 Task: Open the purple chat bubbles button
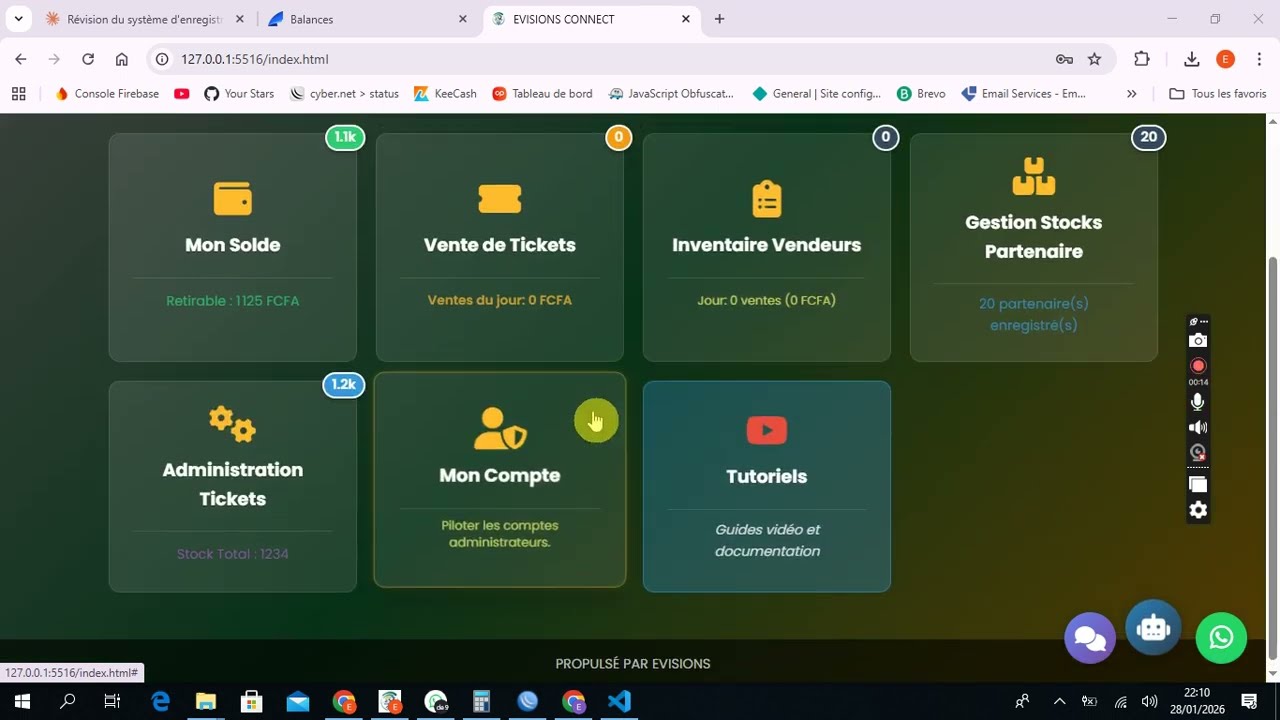click(1089, 638)
